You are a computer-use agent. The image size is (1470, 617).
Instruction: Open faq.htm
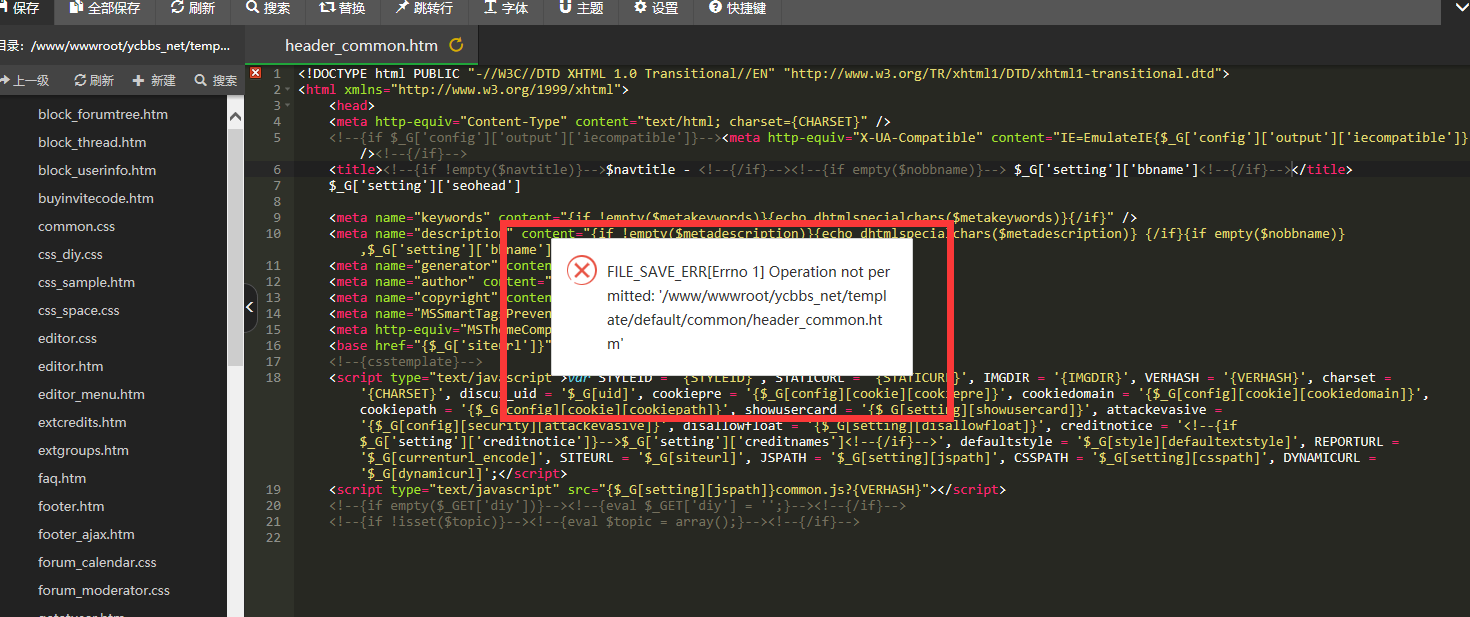click(x=62, y=478)
